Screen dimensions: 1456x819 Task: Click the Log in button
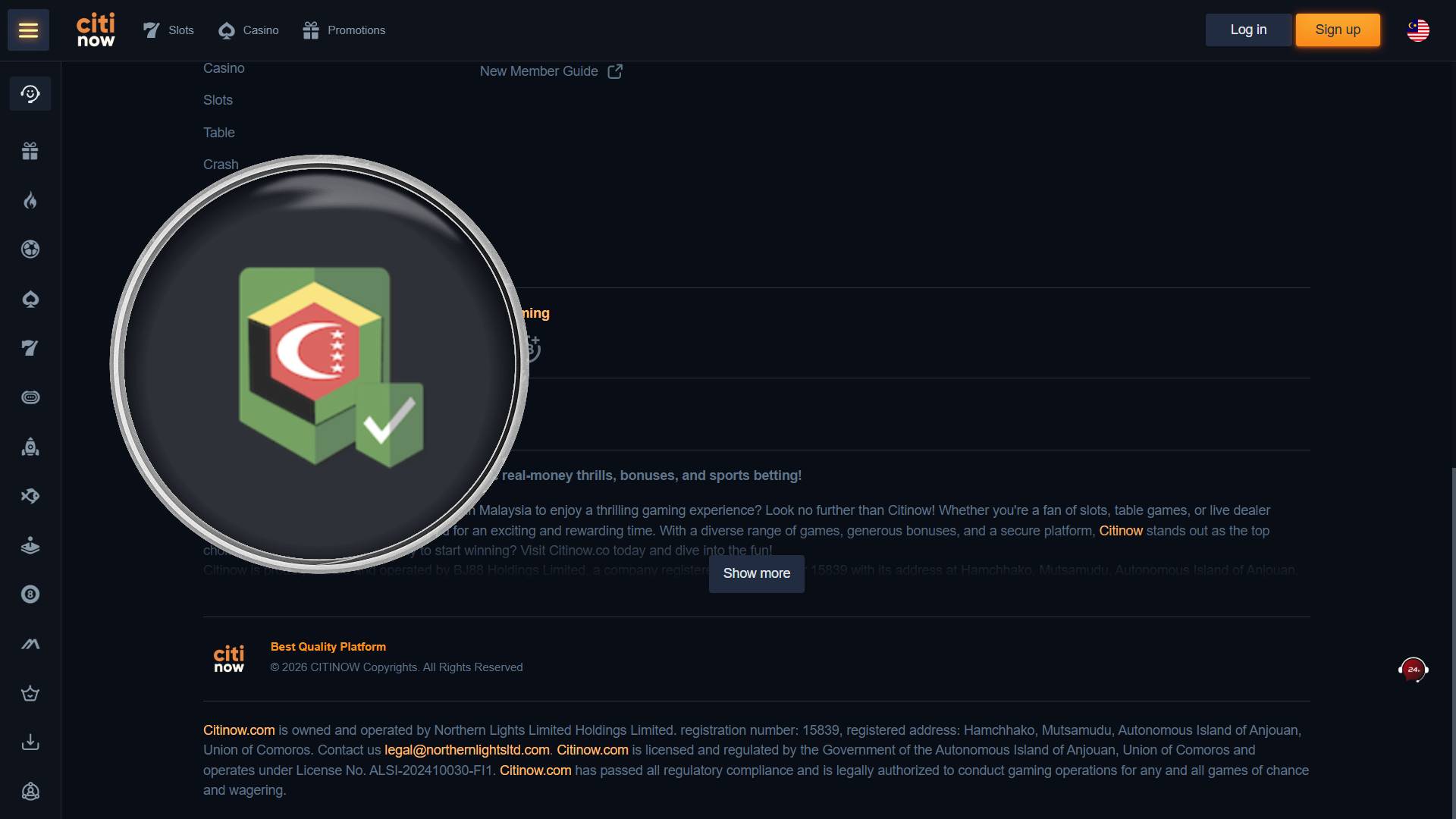pyautogui.click(x=1248, y=30)
